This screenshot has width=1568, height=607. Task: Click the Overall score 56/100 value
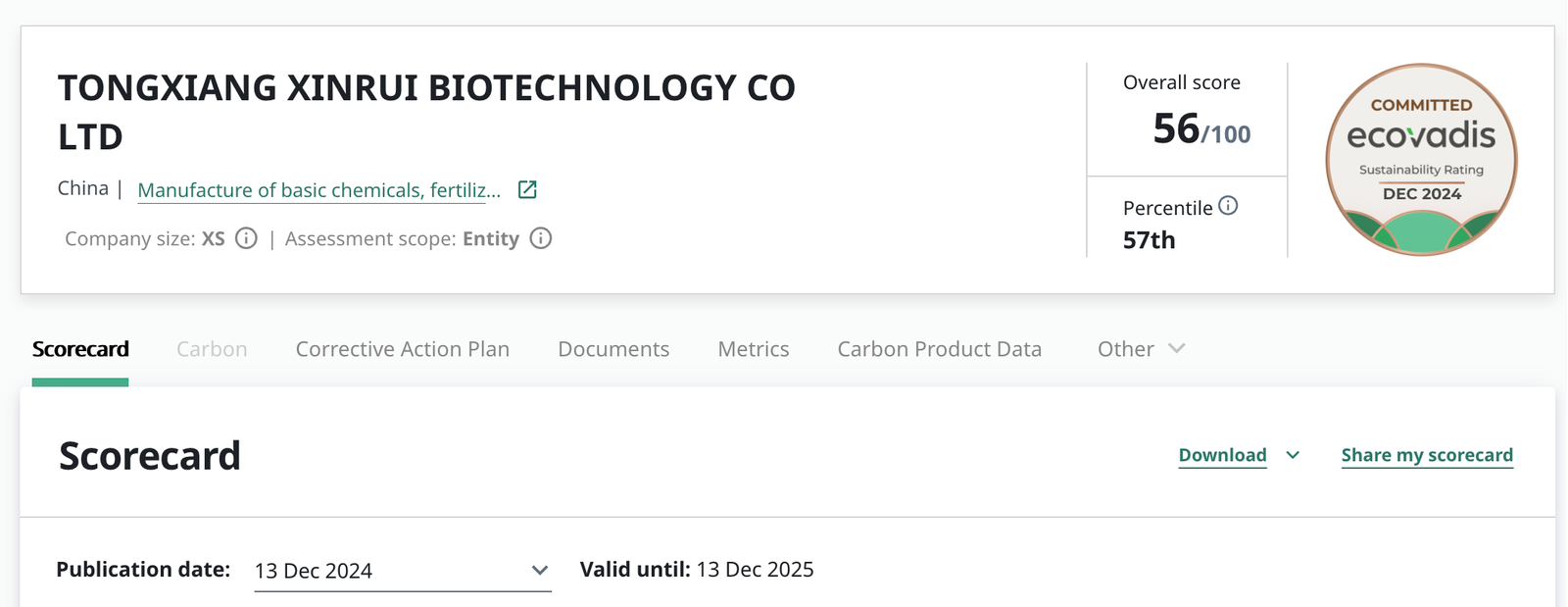pos(1201,129)
